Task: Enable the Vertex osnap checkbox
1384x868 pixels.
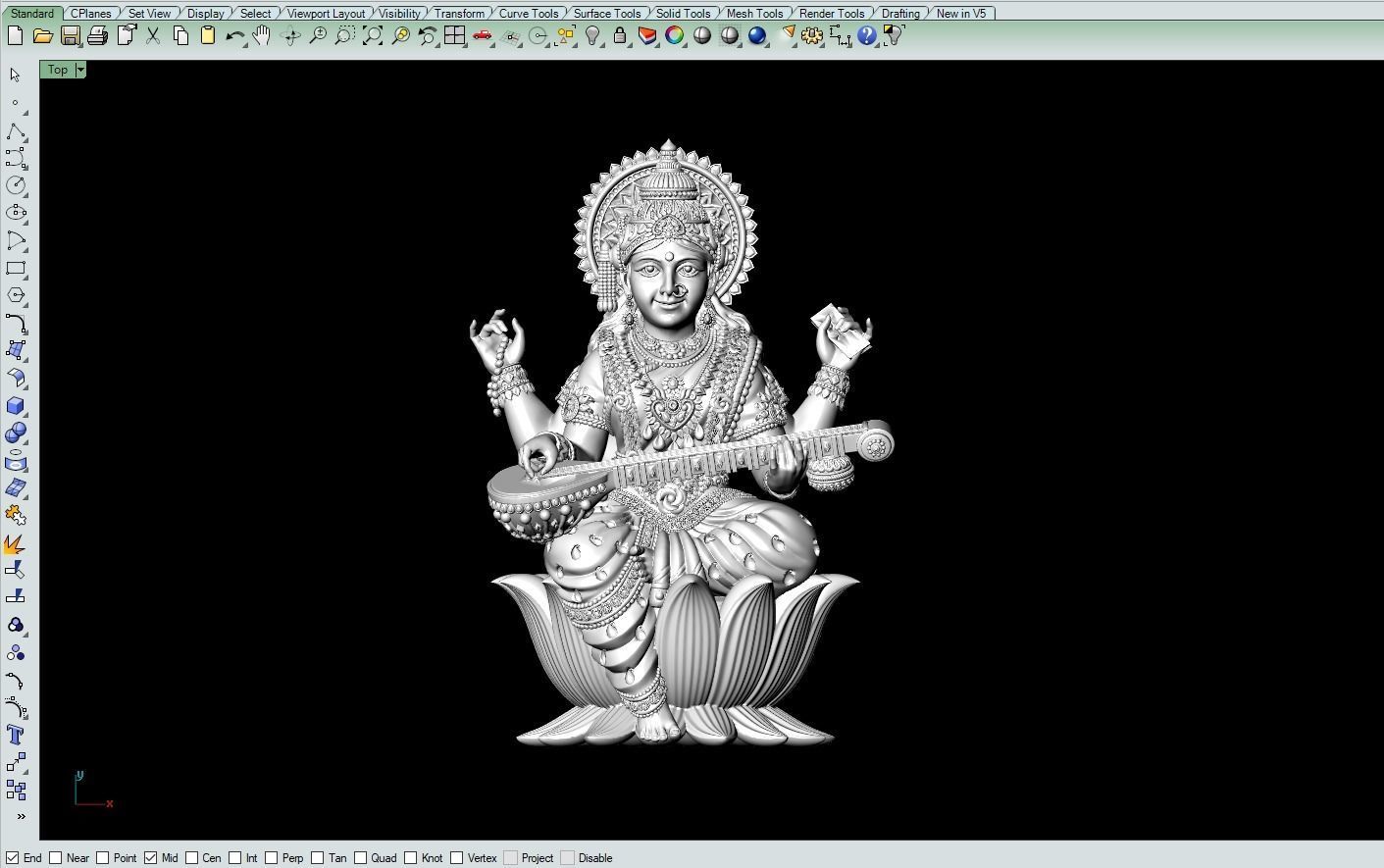Action: pyautogui.click(x=457, y=857)
